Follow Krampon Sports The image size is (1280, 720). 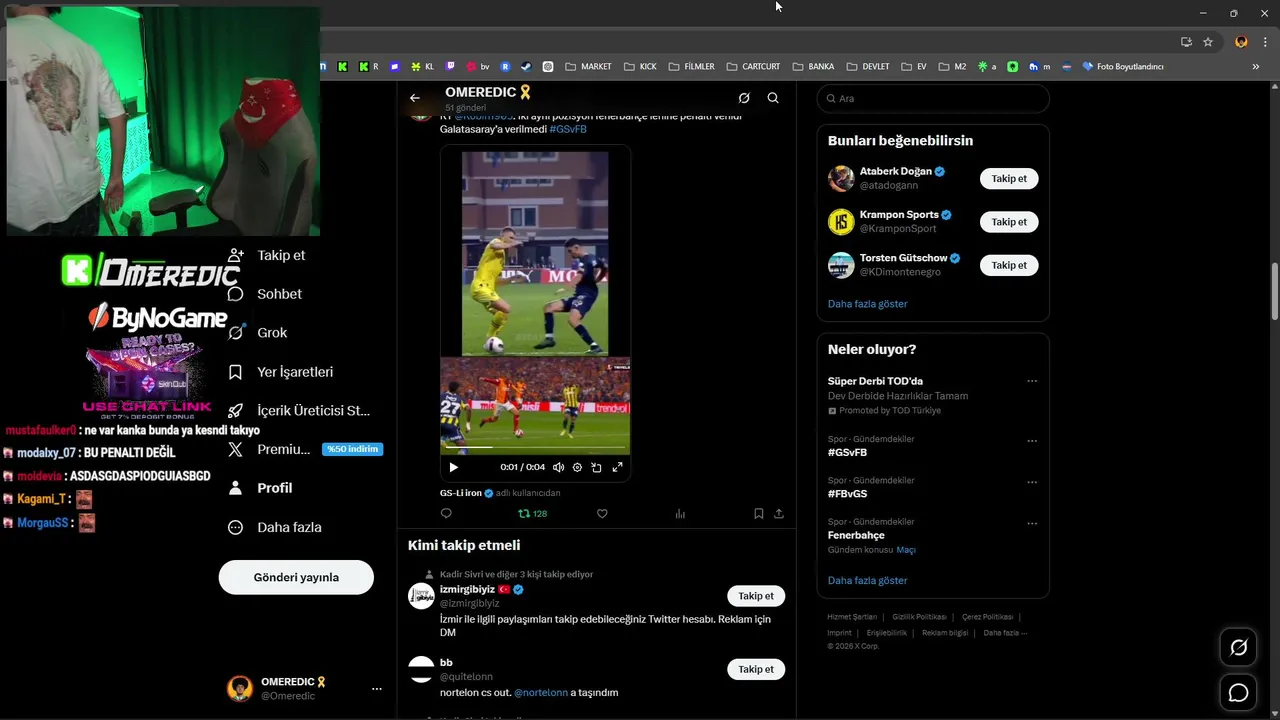coord(1009,222)
